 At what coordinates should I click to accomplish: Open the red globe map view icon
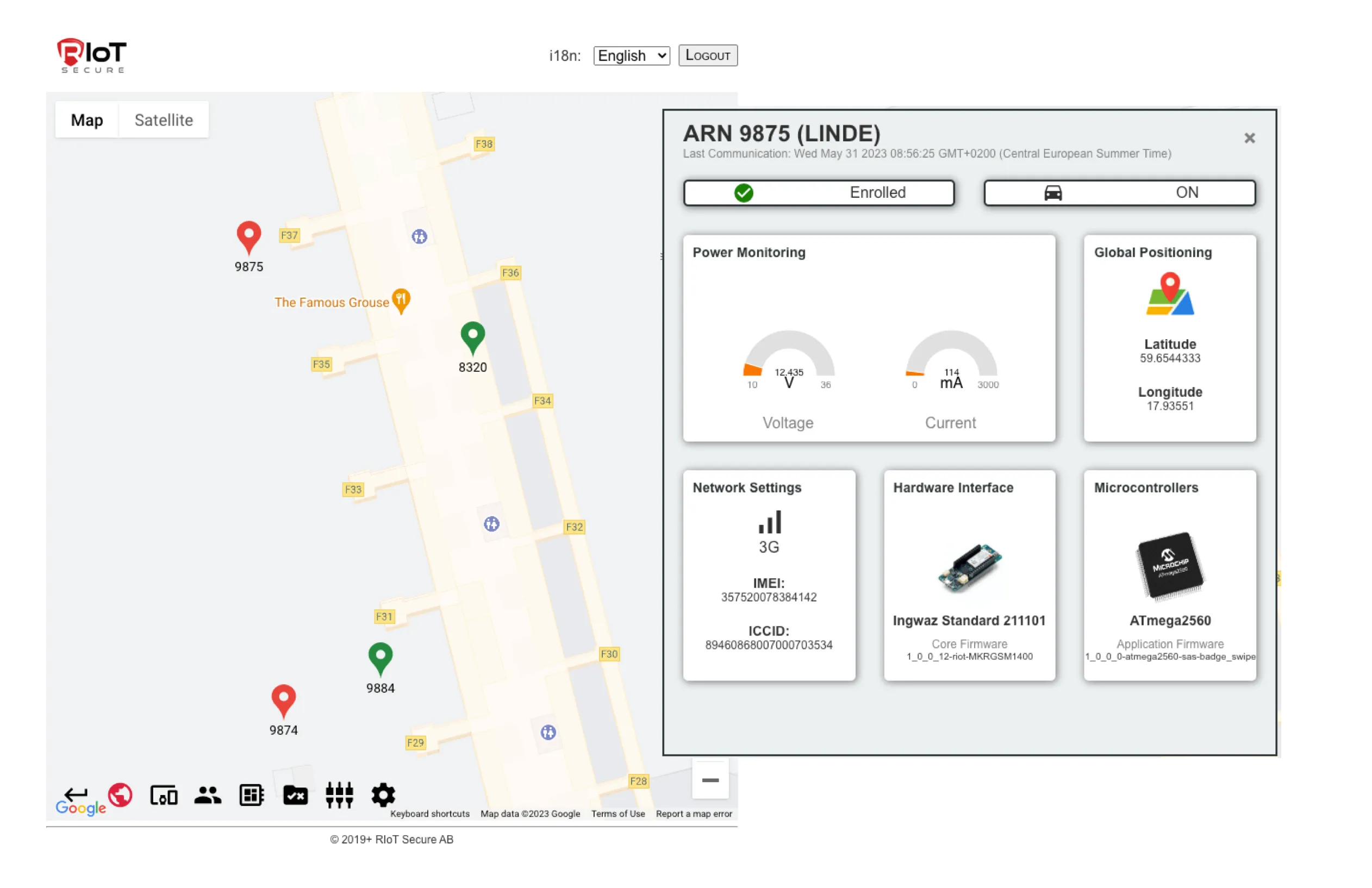coord(120,795)
